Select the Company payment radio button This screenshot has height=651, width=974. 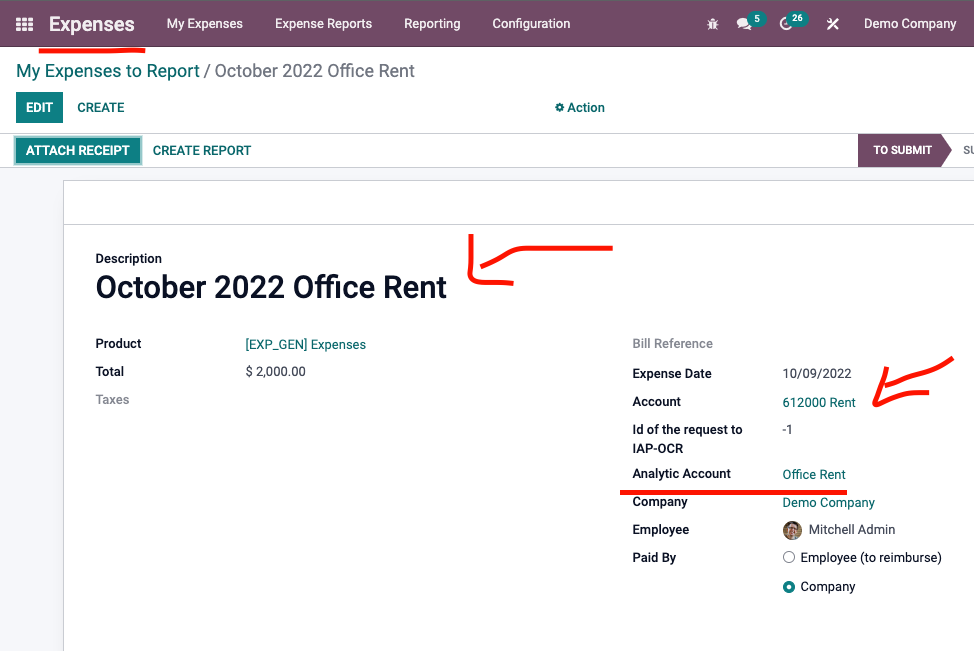(789, 587)
